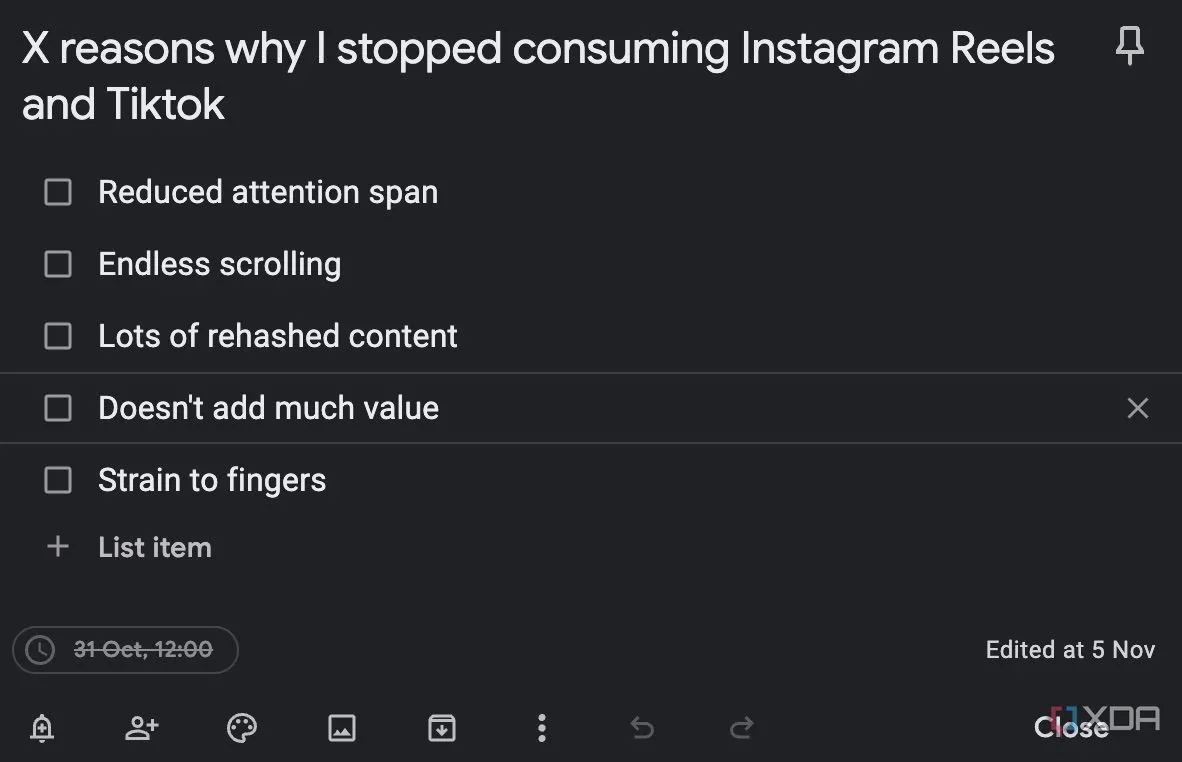Delete the Doesn't add much value item
The height and width of the screenshot is (762, 1182).
pyautogui.click(x=1138, y=408)
